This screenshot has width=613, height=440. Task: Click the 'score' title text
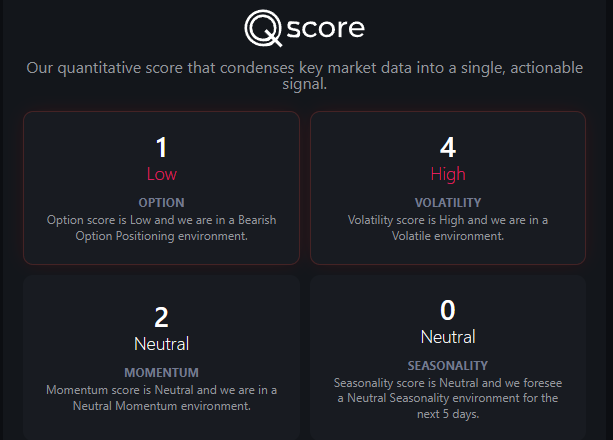pos(327,27)
